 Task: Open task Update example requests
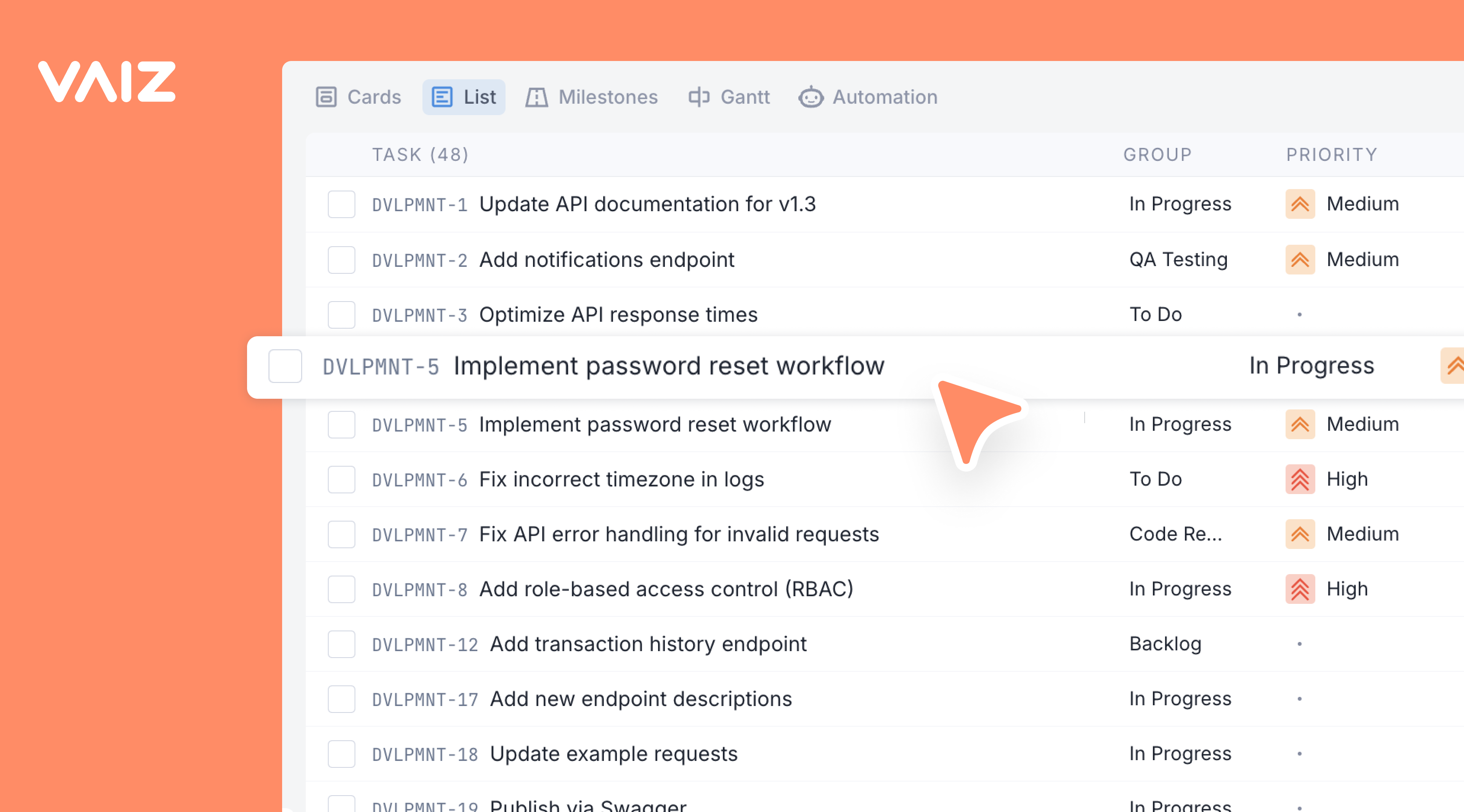click(613, 753)
